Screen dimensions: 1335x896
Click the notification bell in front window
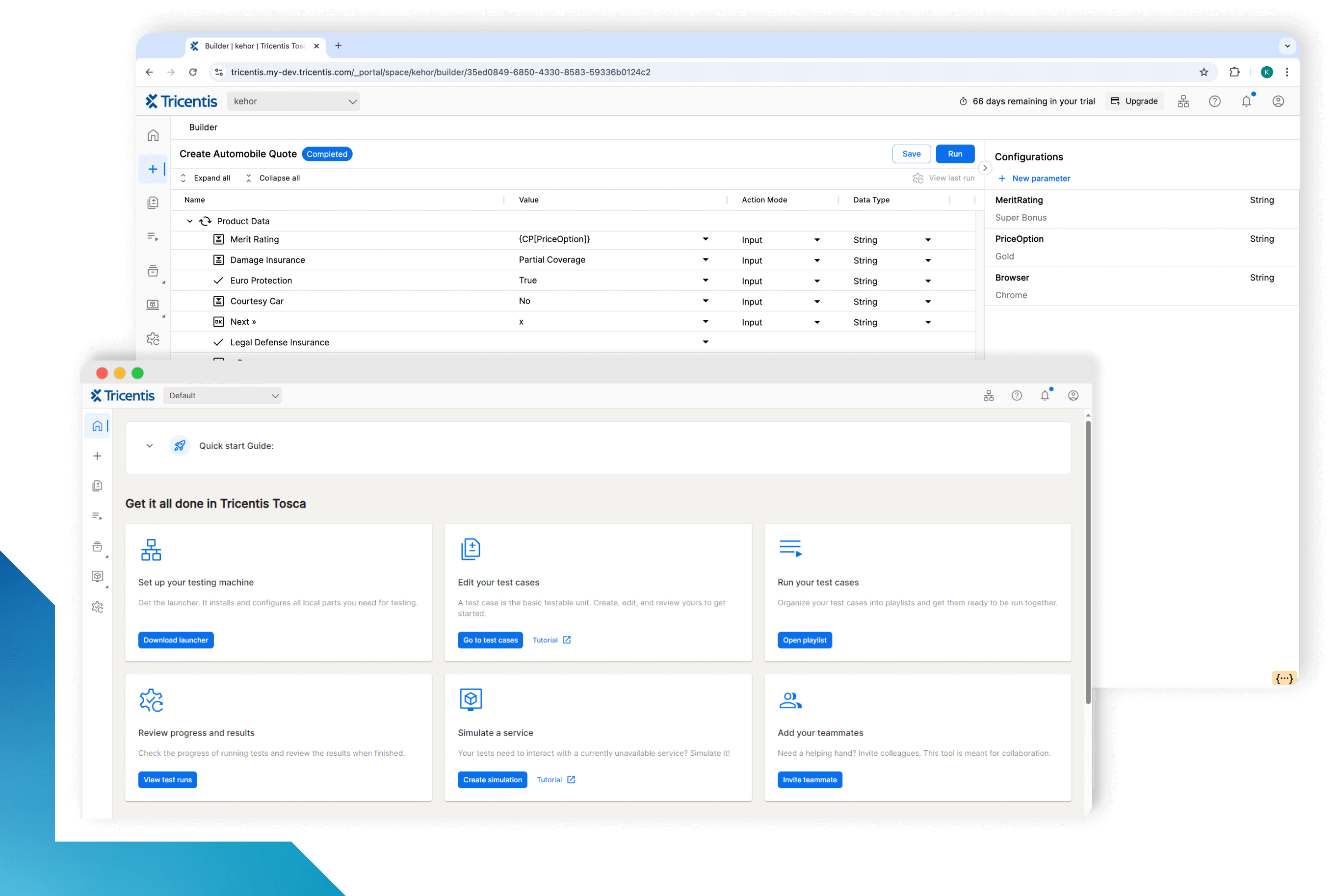point(1045,395)
